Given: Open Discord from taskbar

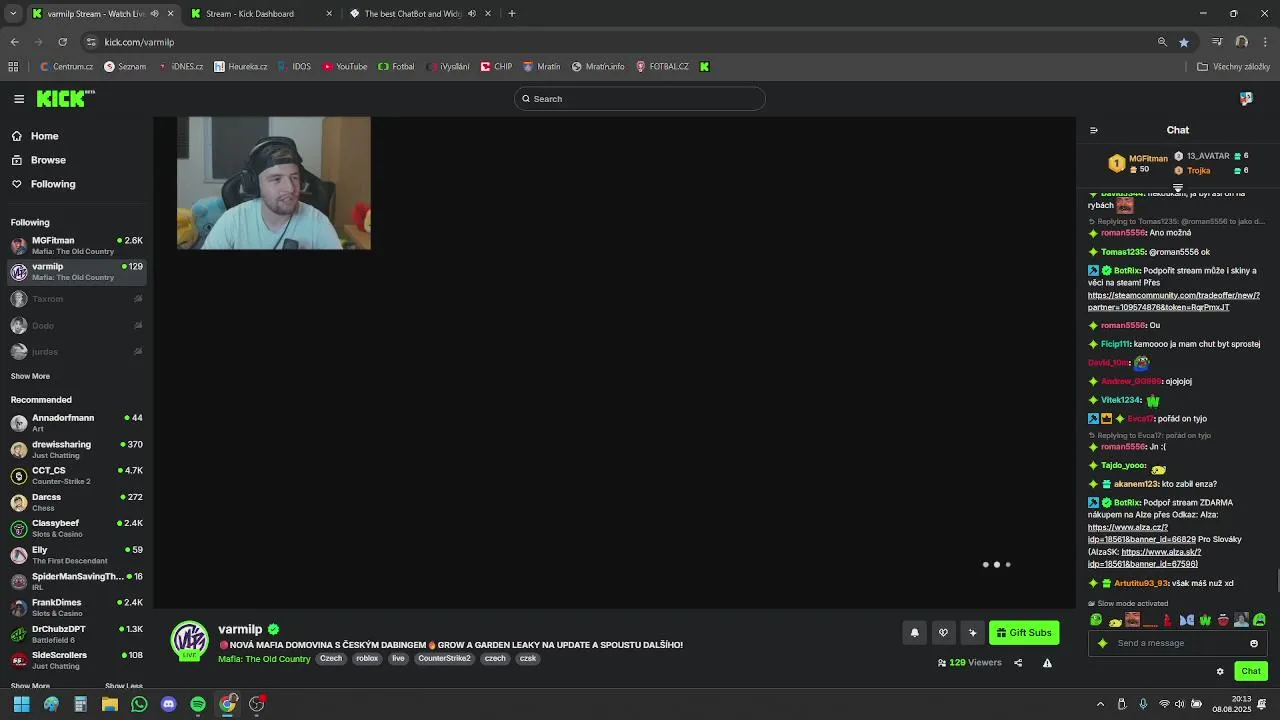Looking at the screenshot, I should tap(168, 704).
